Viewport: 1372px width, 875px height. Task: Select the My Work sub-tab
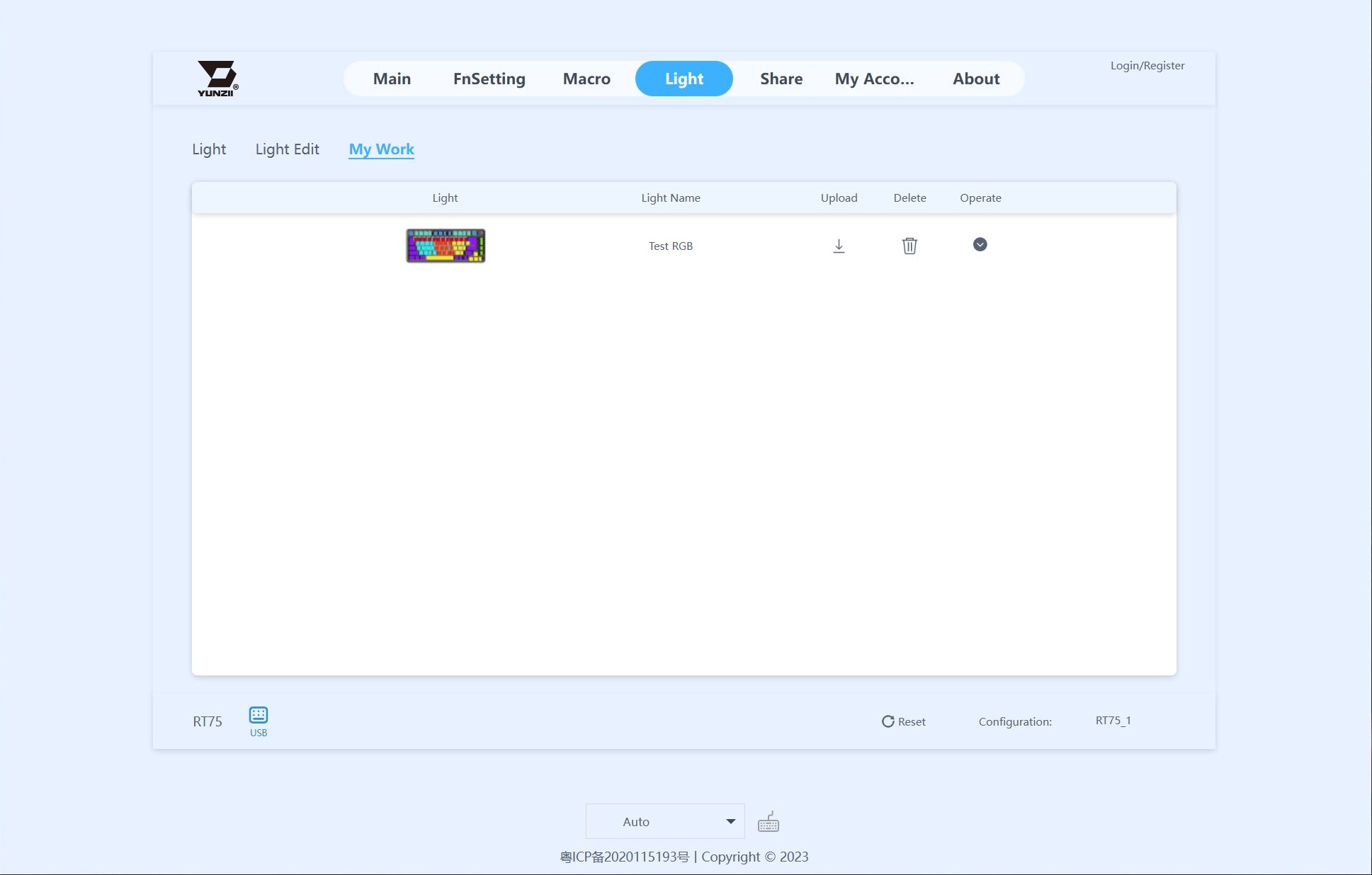(381, 149)
